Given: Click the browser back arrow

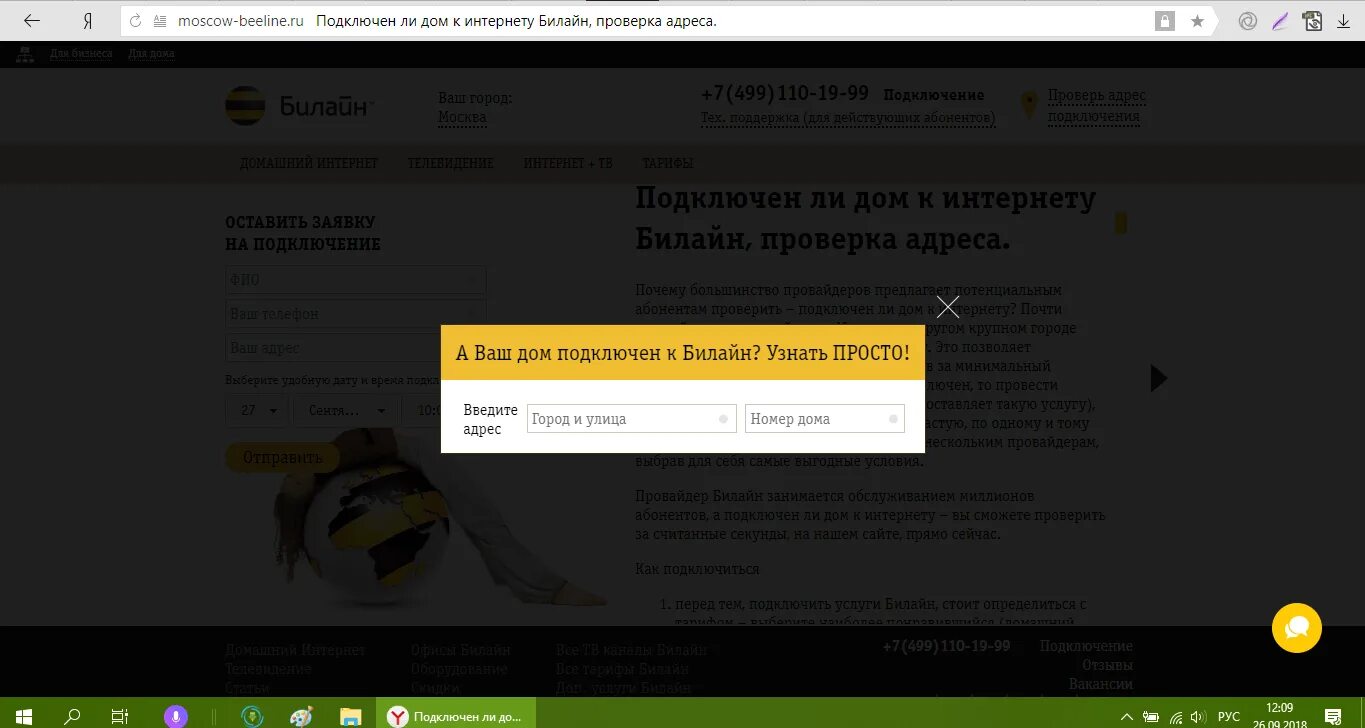Looking at the screenshot, I should (32, 20).
